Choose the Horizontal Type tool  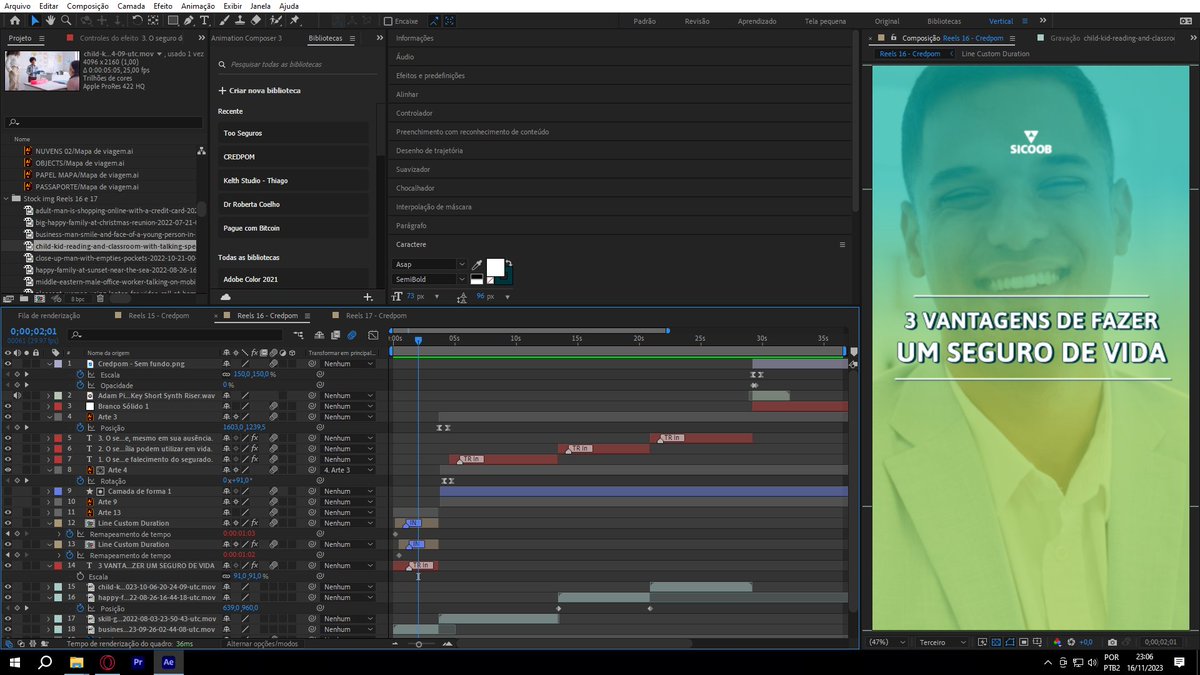(x=205, y=20)
